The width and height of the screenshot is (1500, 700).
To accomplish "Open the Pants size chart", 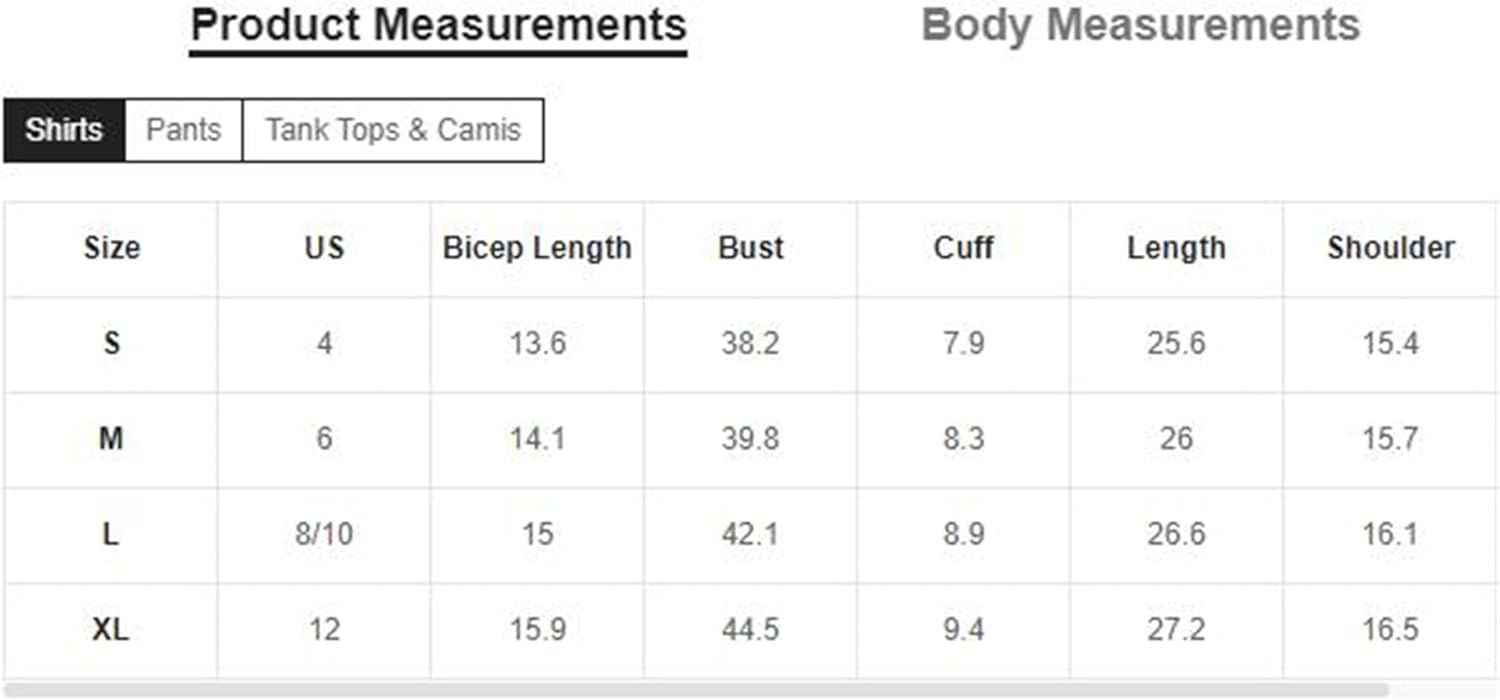I will pyautogui.click(x=183, y=130).
